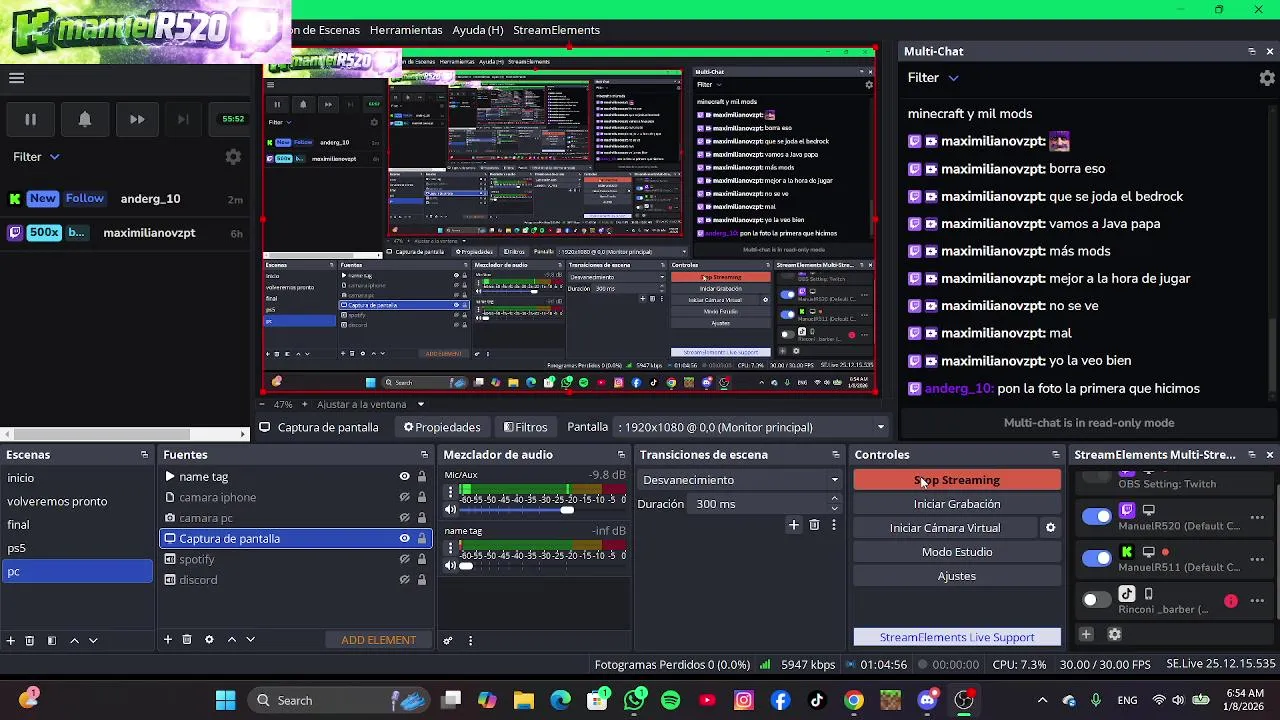Screen dimensions: 1280x720
Task: Click Stop Streaming button
Action: (x=957, y=480)
